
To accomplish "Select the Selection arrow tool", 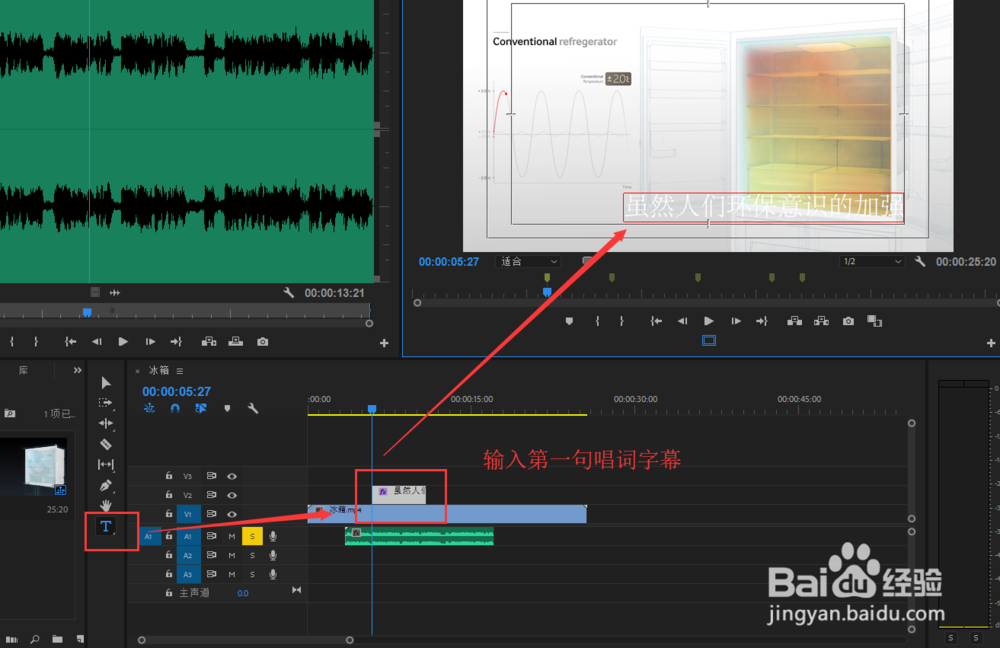I will 106,383.
